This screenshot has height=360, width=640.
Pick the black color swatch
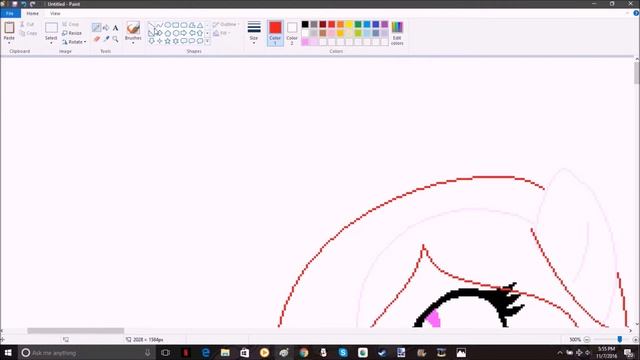305,24
